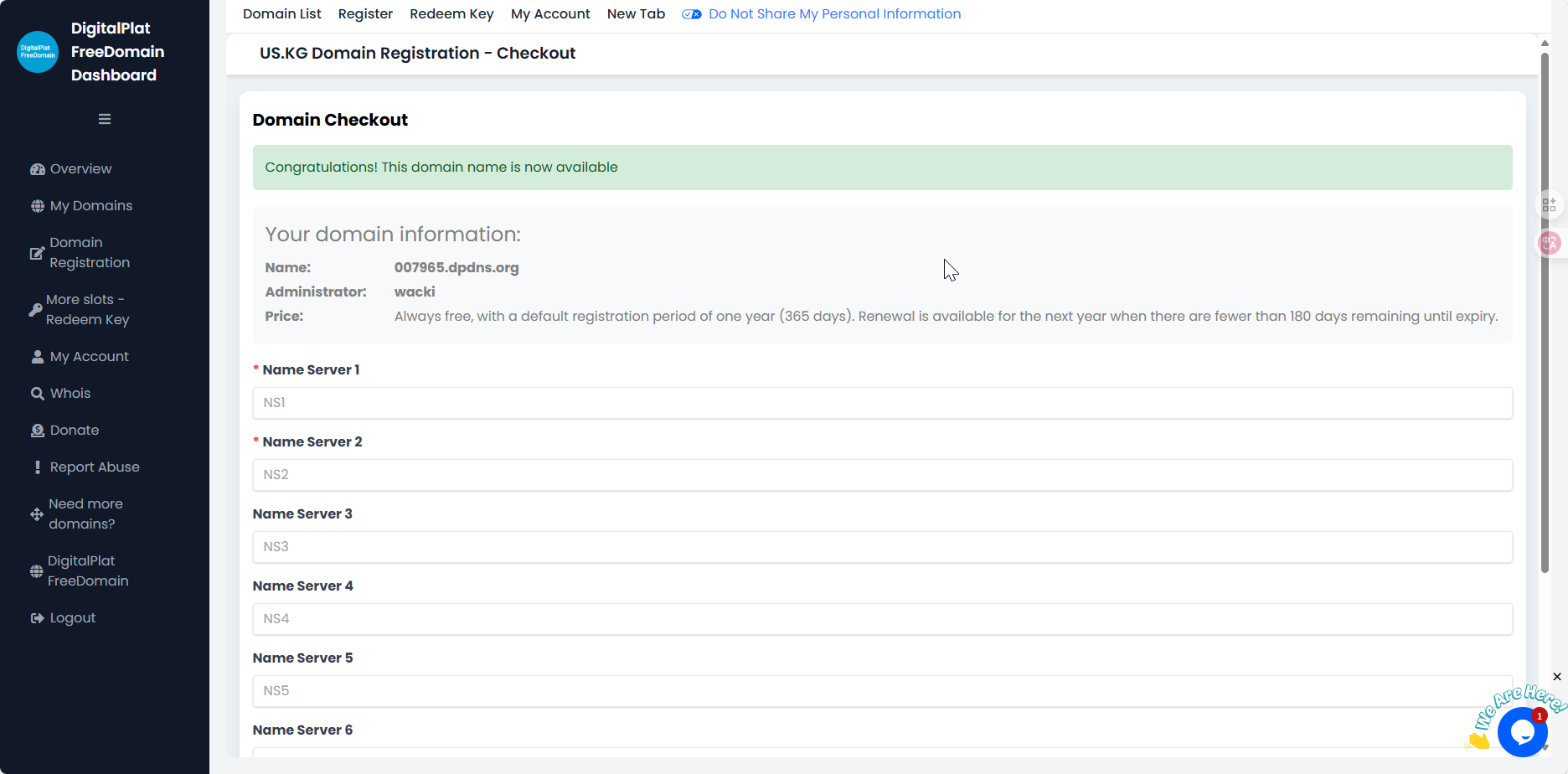Collapse sidebar using hamburger menu icon
This screenshot has width=1568, height=774.
(105, 119)
